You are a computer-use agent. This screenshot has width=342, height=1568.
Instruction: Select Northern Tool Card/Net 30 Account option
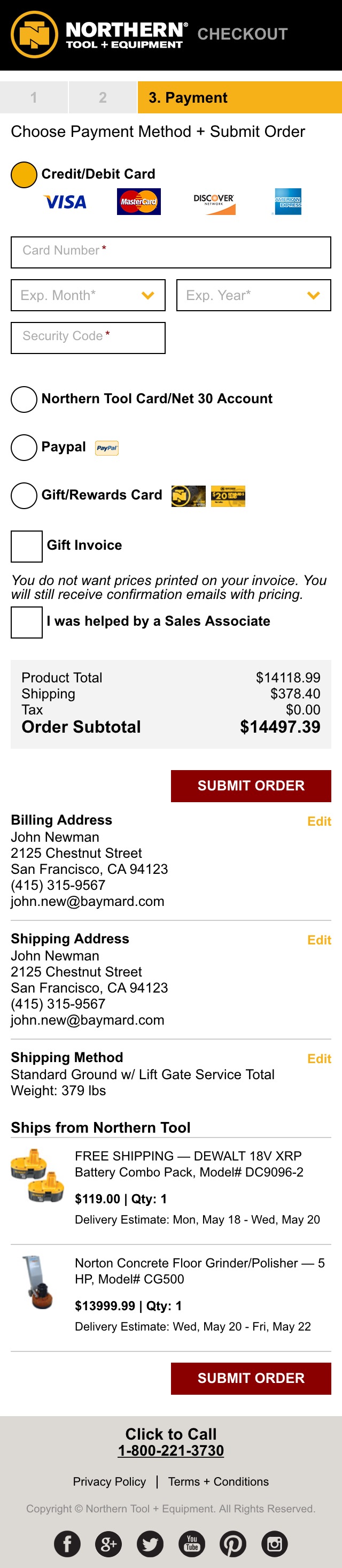pyautogui.click(x=25, y=399)
